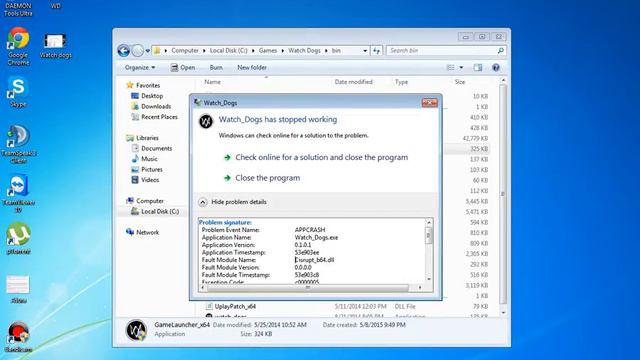Viewport: 640px width, 360px height.
Task: Refresh the address bar location
Action: tap(376, 51)
